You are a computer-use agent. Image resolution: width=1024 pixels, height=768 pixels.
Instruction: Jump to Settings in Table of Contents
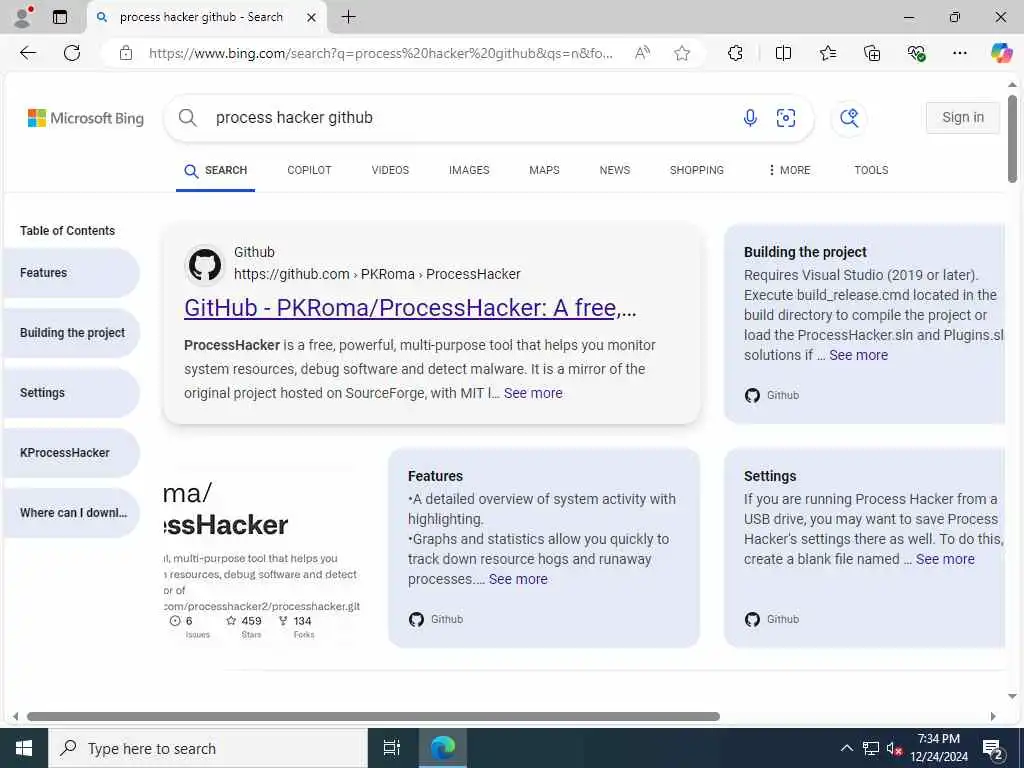71,393
